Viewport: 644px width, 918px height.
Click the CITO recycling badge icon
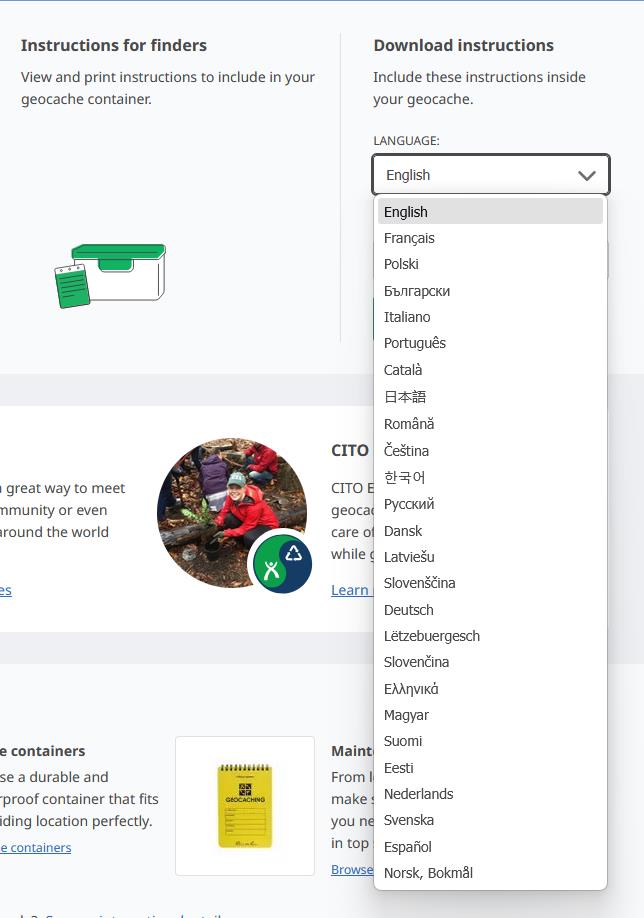[282, 563]
